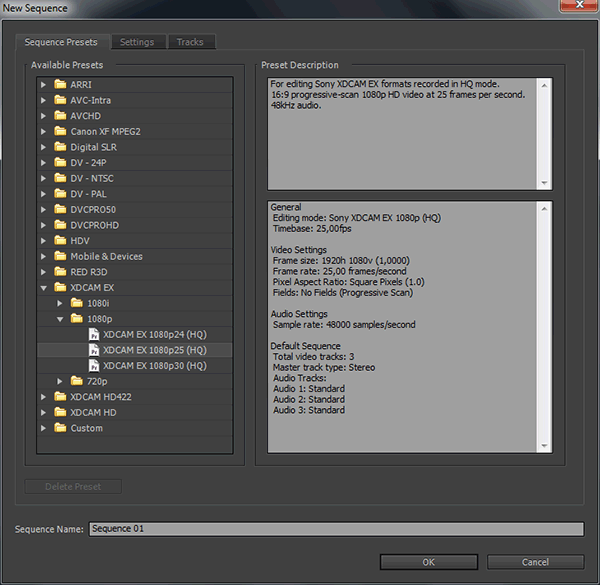Select XDCAM EX 1080p30 (HQ) preset name
The image size is (600, 585).
coord(155,366)
